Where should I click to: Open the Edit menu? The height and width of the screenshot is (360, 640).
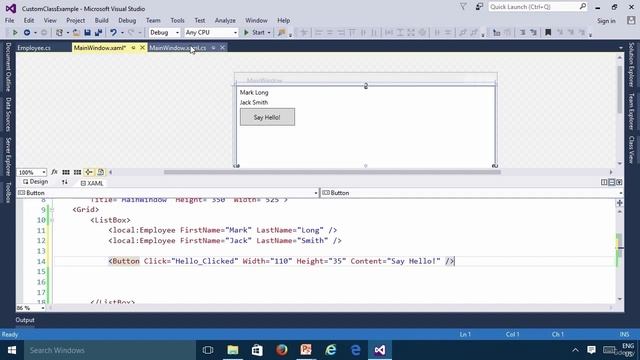(x=29, y=20)
